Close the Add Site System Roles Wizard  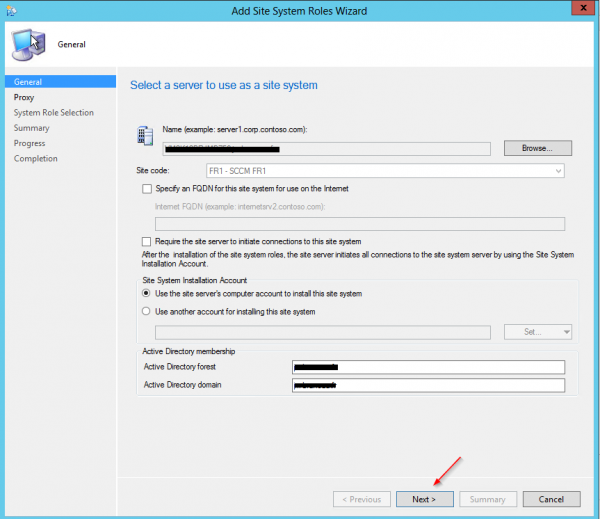(x=583, y=8)
